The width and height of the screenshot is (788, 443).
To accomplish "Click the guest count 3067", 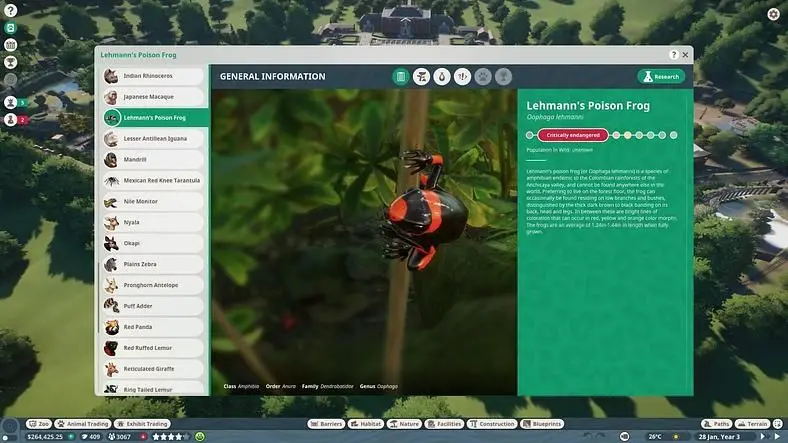I will point(120,437).
